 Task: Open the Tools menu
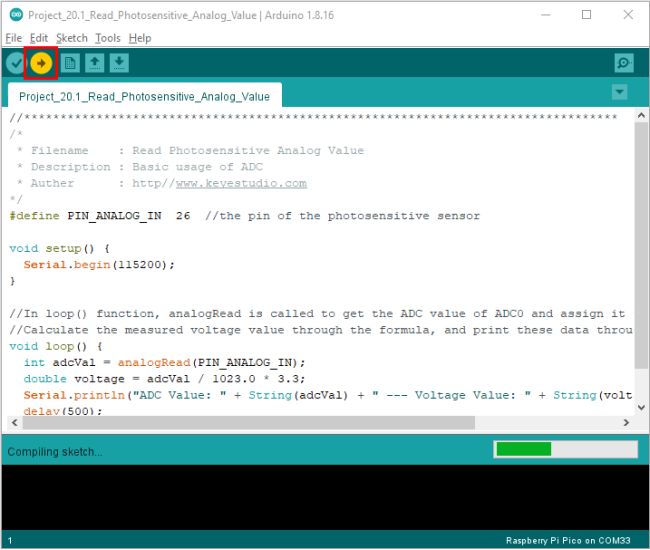click(108, 38)
